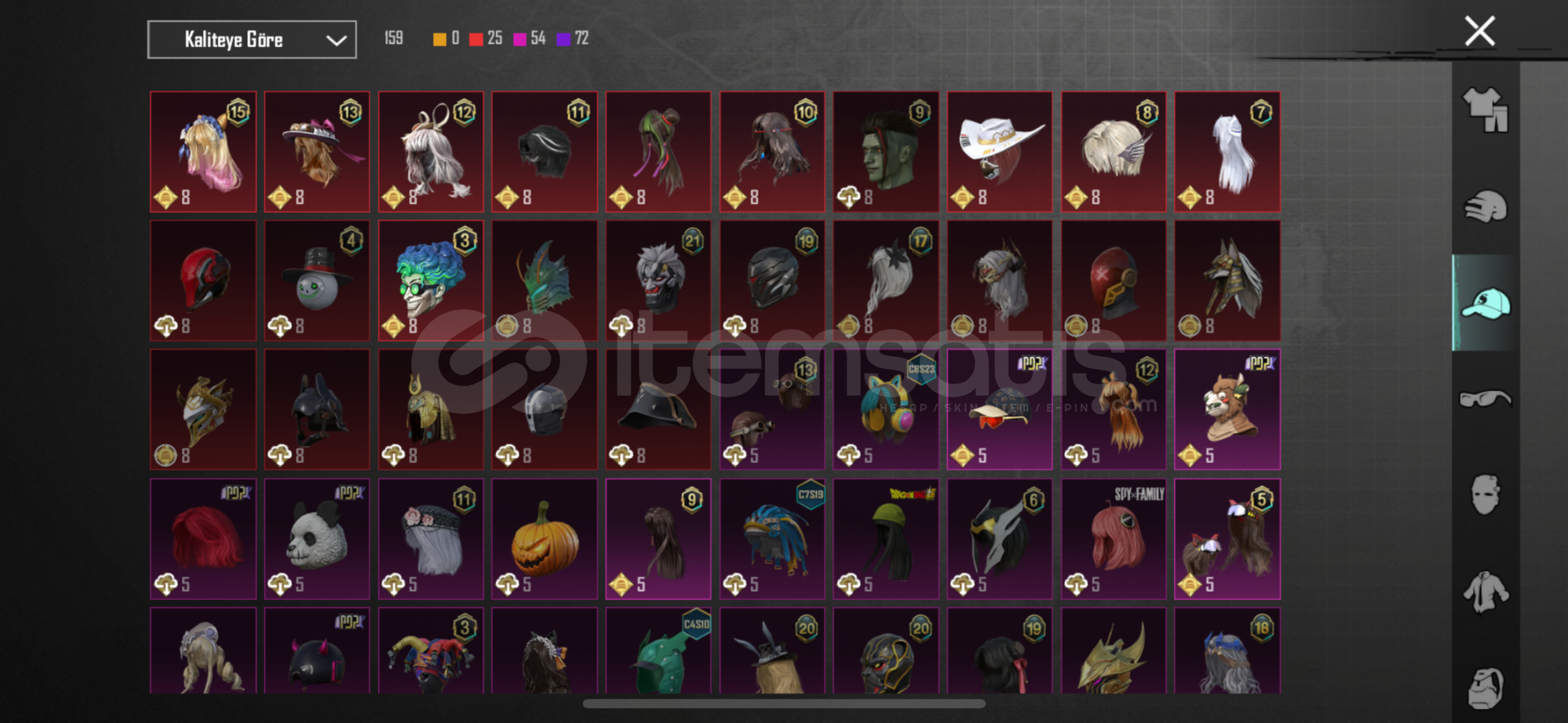
Task: Select the blue-haired joker mask item
Action: coord(431,281)
